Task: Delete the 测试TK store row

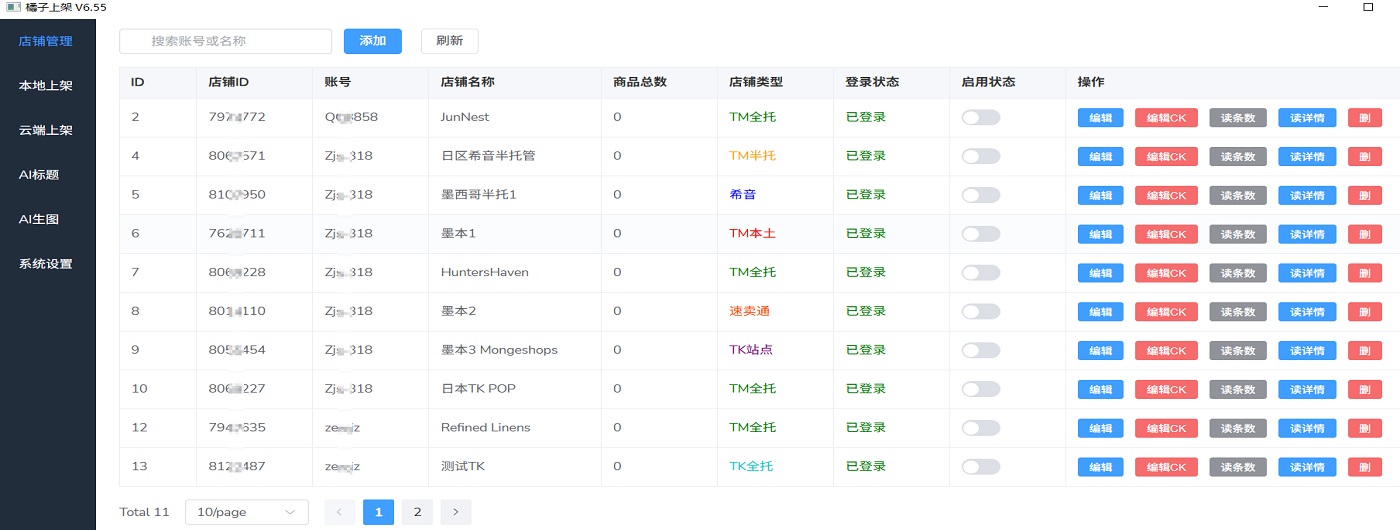Action: [1365, 467]
